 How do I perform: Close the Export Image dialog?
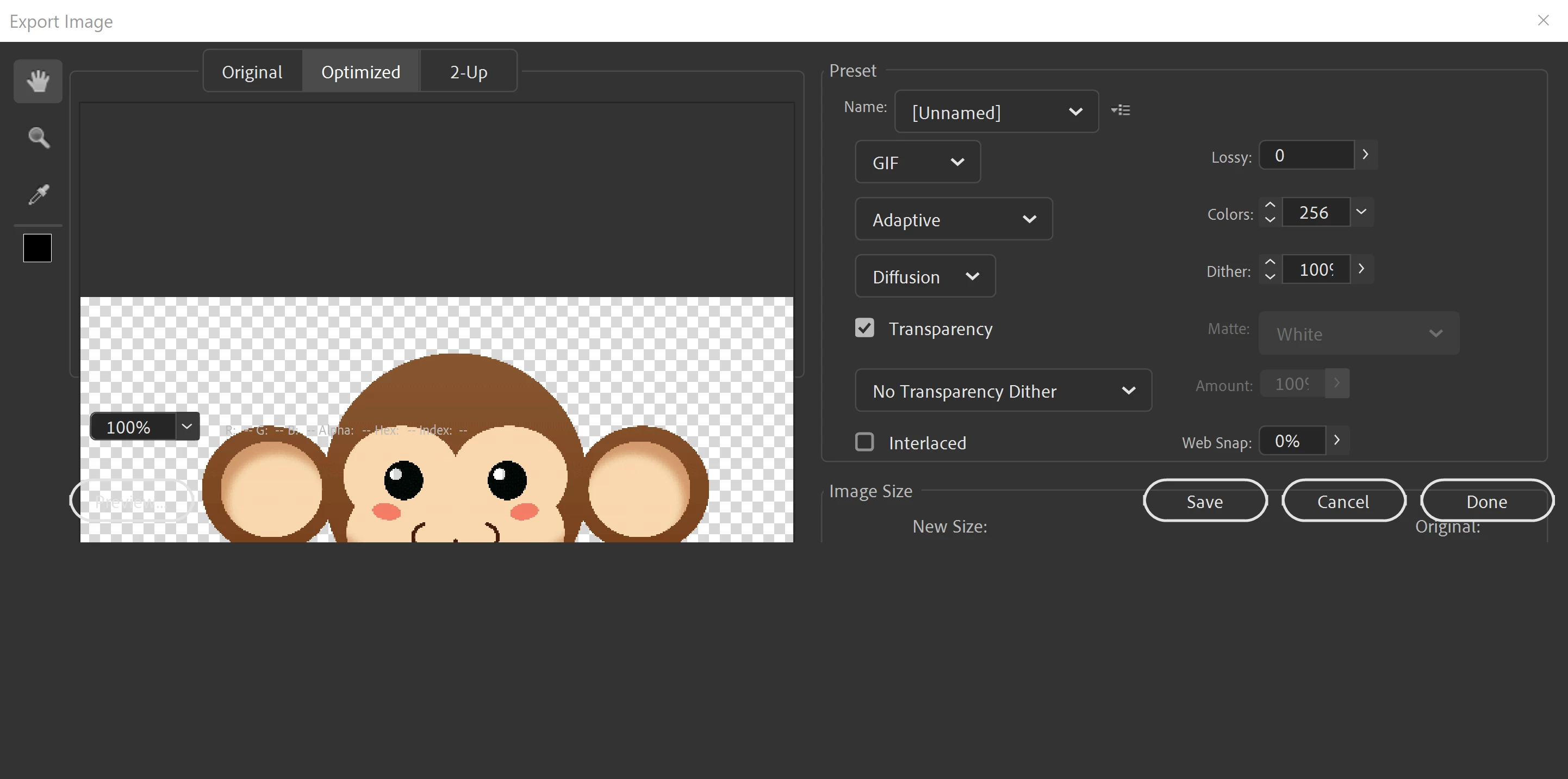pyautogui.click(x=1543, y=20)
